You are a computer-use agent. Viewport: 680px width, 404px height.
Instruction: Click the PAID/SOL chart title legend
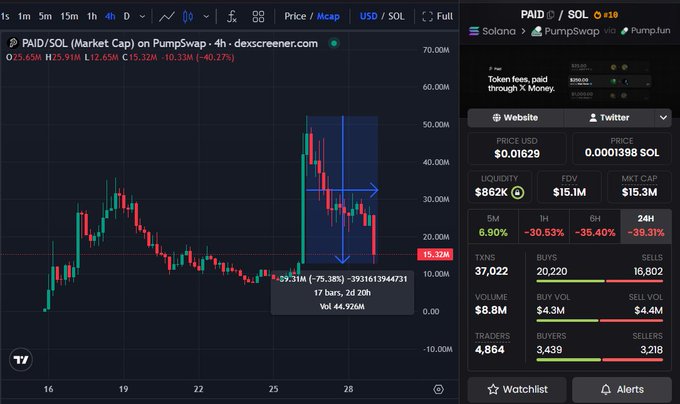click(170, 43)
